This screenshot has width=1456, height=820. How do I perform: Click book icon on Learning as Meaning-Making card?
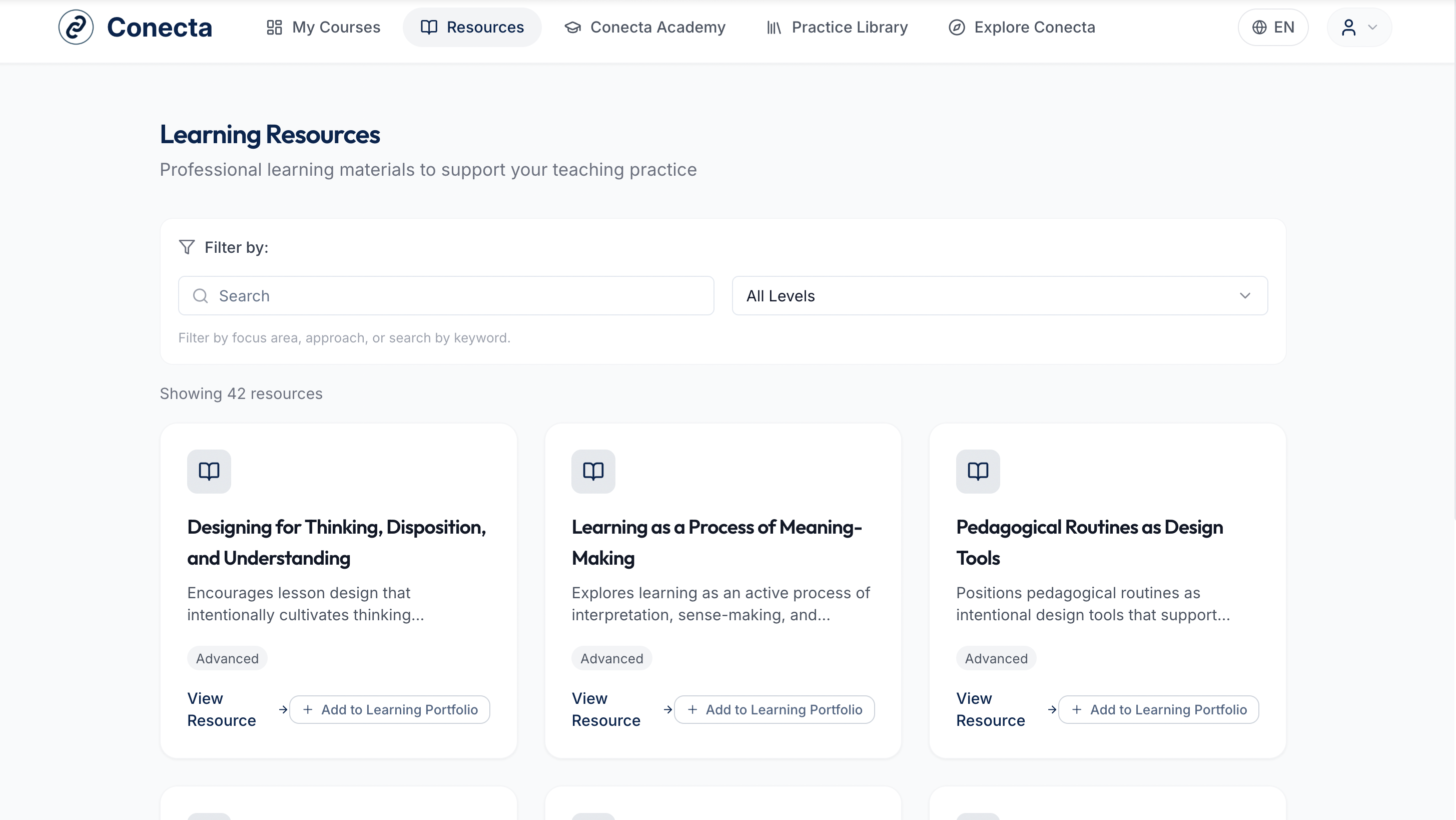click(x=593, y=471)
